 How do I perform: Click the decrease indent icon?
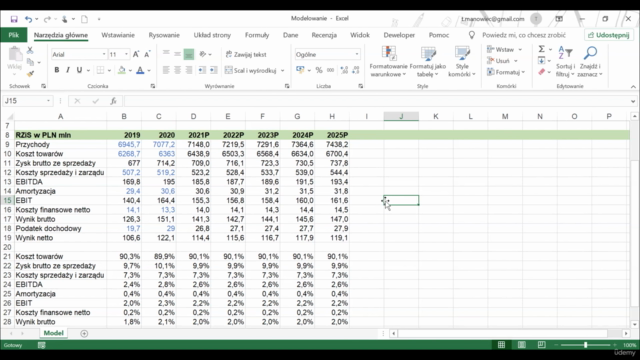point(202,70)
